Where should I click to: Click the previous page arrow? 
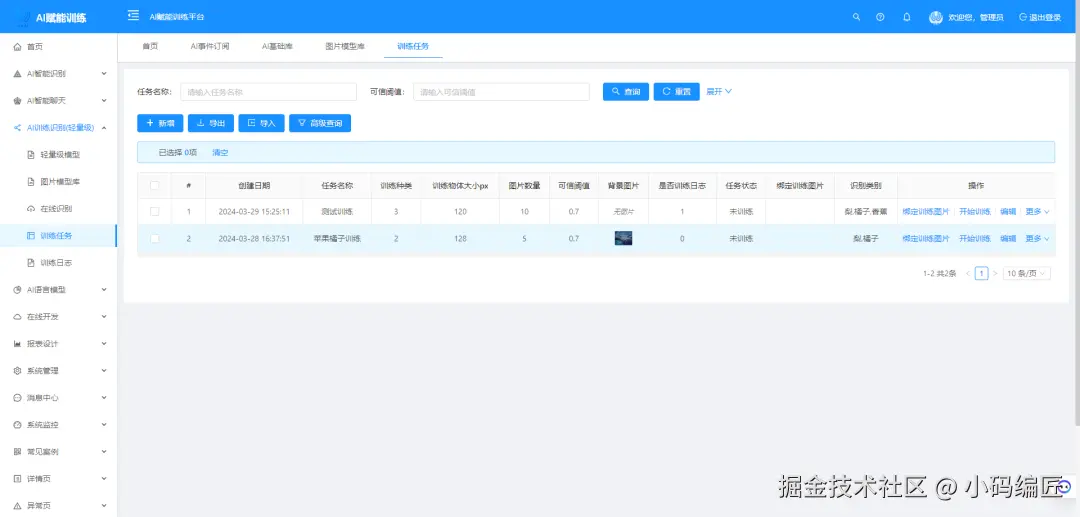click(968, 273)
